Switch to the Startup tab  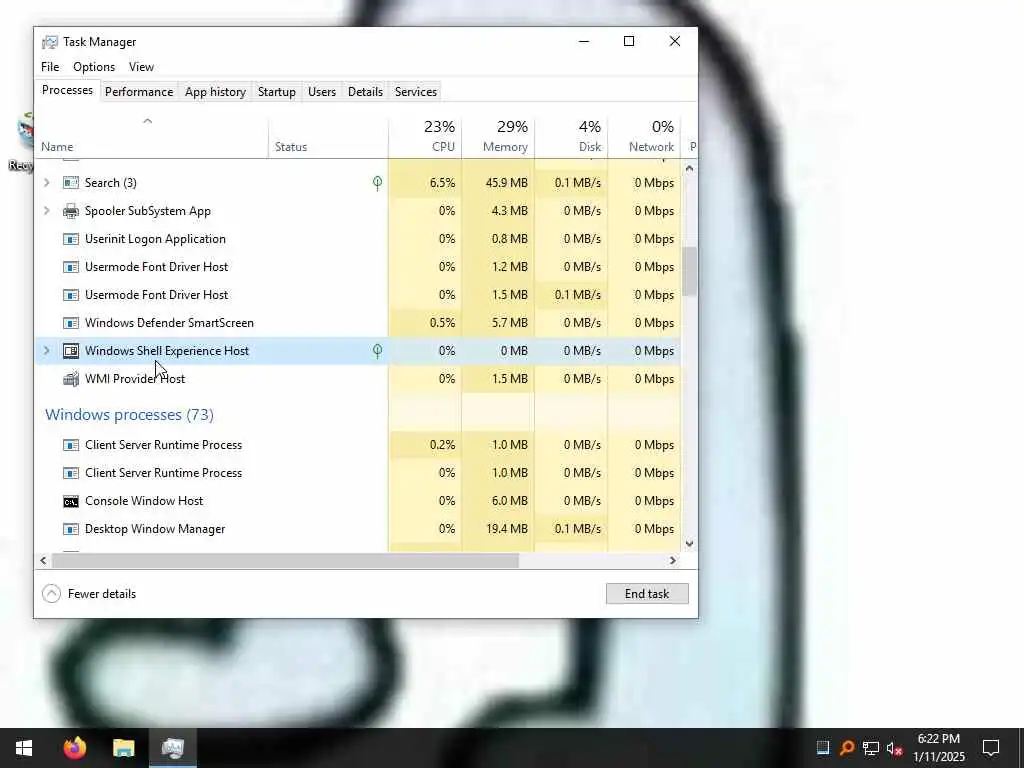(277, 92)
